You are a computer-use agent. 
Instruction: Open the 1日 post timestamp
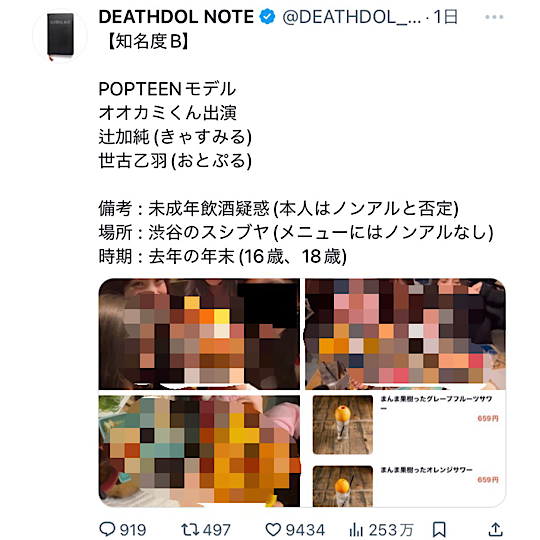(x=446, y=17)
